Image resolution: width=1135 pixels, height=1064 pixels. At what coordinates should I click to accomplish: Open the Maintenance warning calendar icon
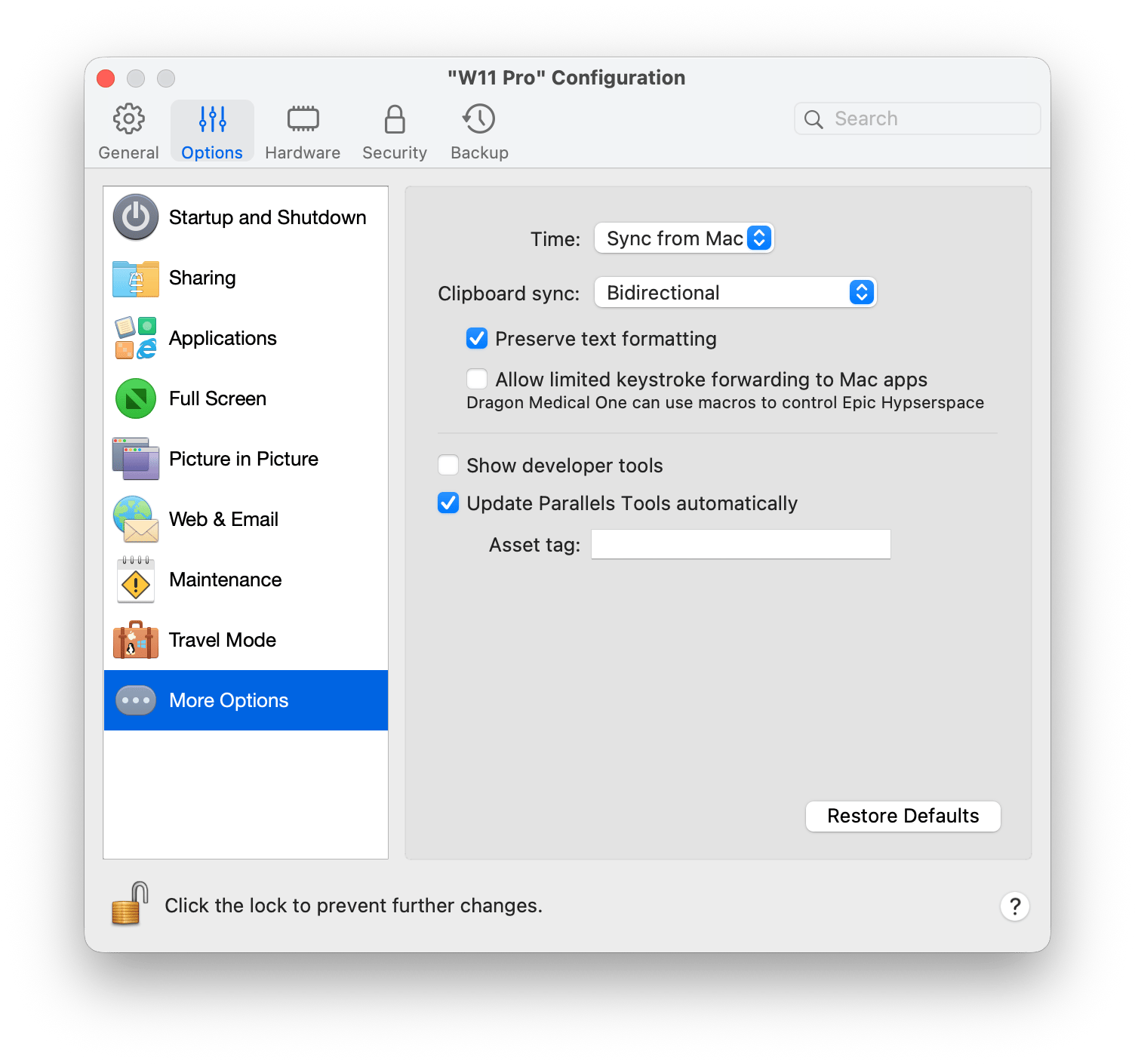[x=136, y=580]
